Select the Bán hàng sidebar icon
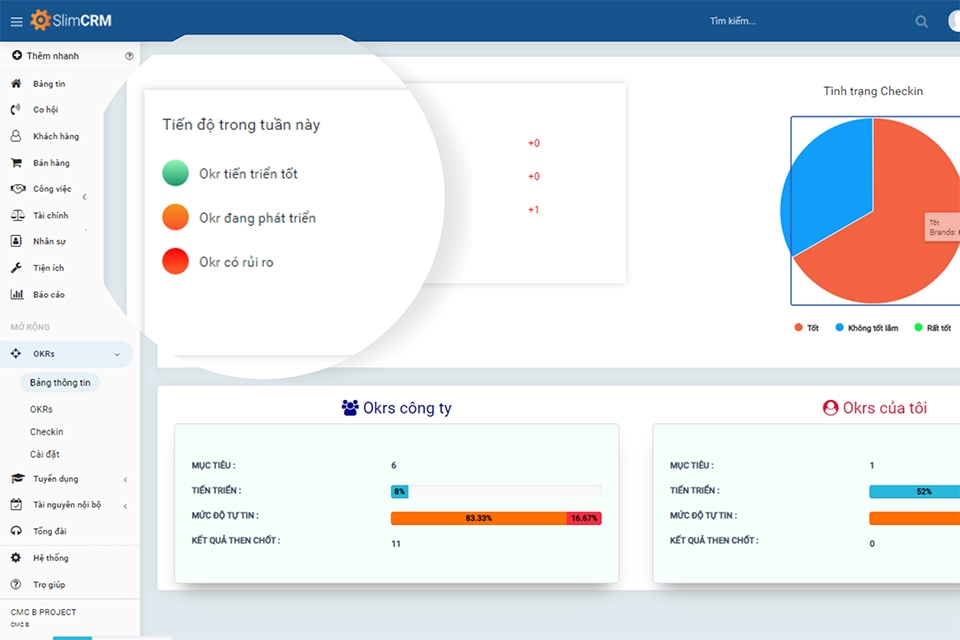The height and width of the screenshot is (640, 960). [x=16, y=162]
